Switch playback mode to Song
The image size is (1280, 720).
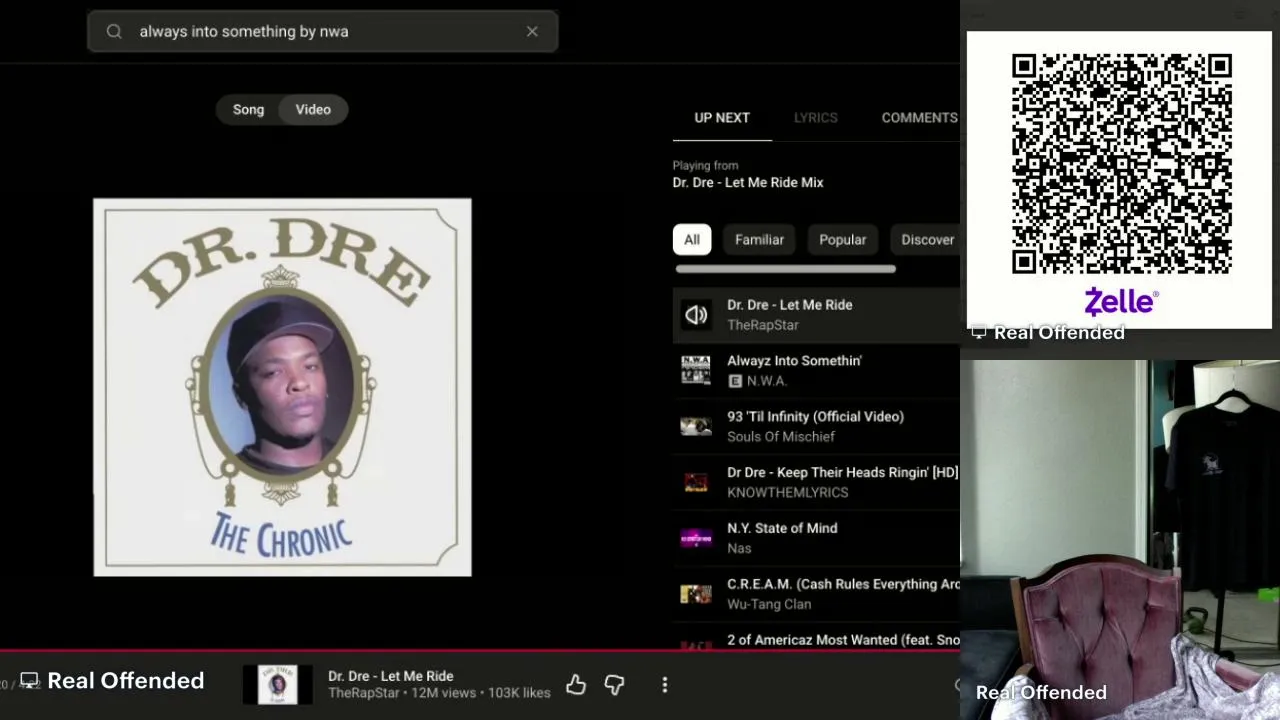tap(248, 110)
